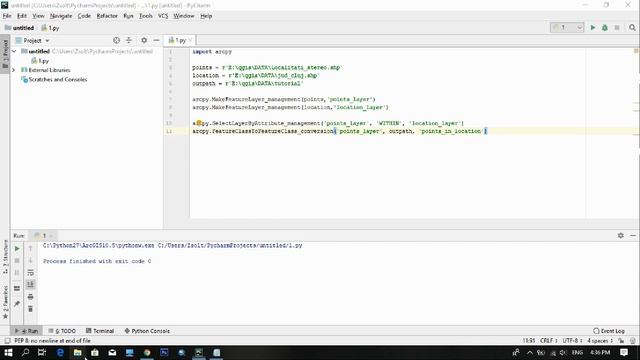
Task: Open the Event Log
Action: pyautogui.click(x=609, y=331)
